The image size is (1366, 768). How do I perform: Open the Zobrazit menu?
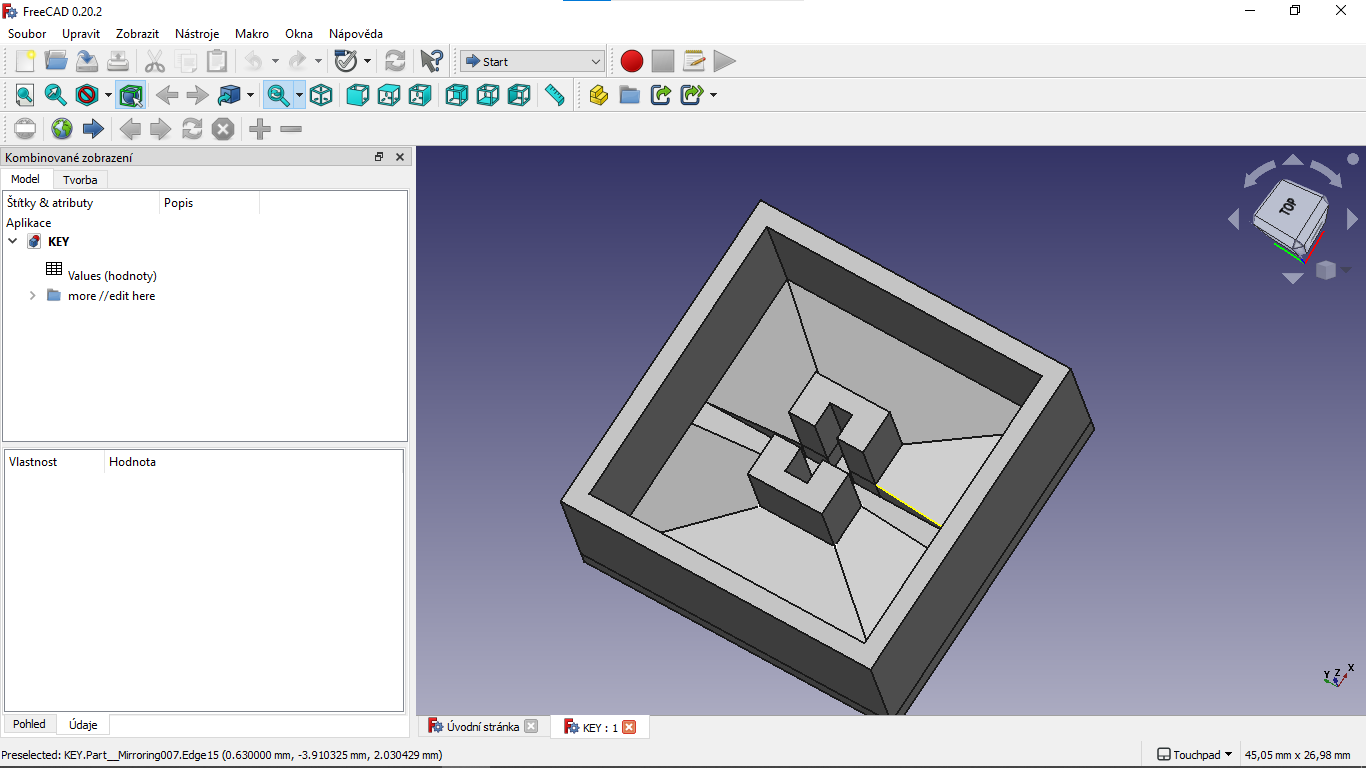138,34
